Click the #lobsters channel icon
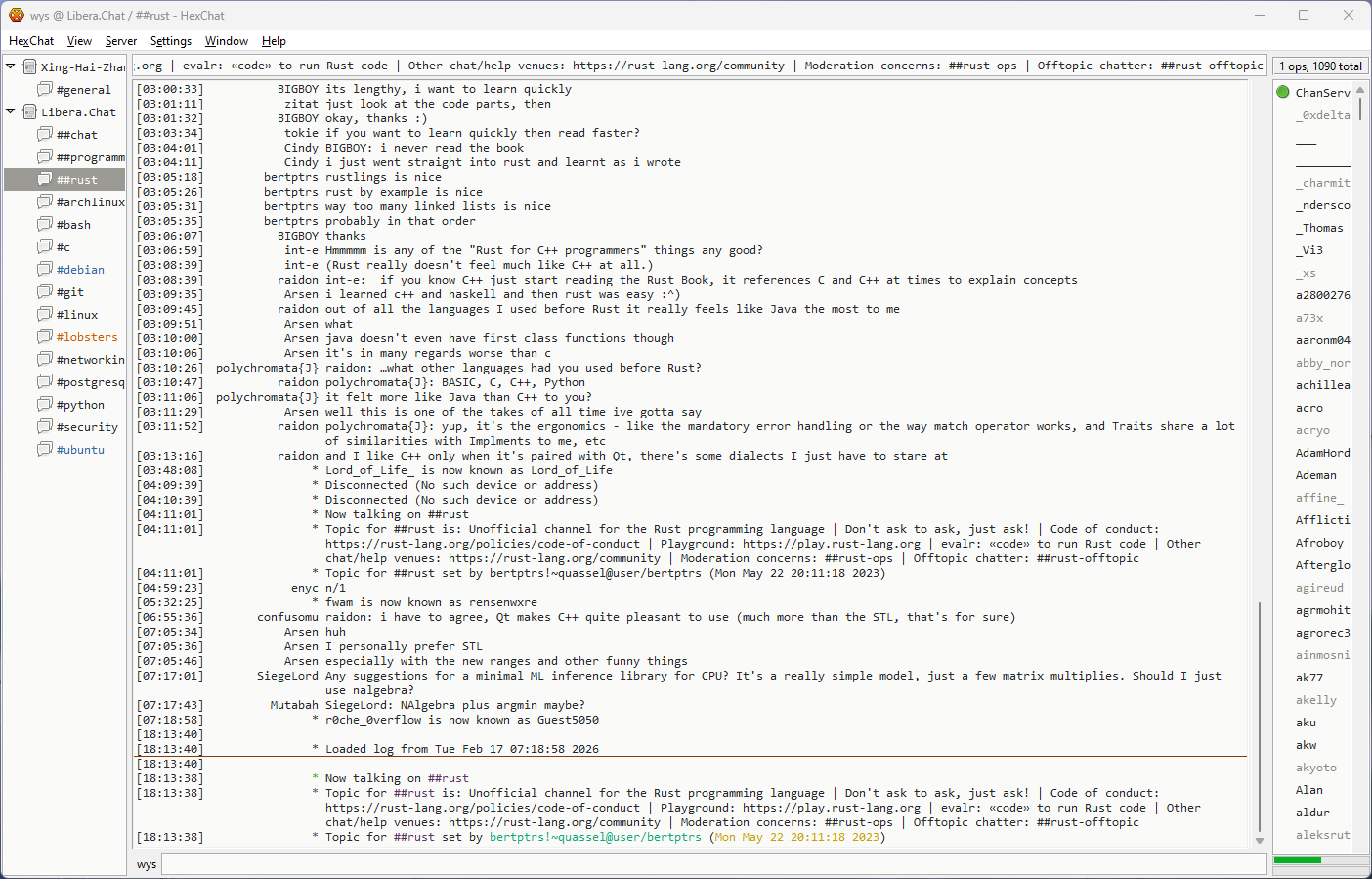 45,336
